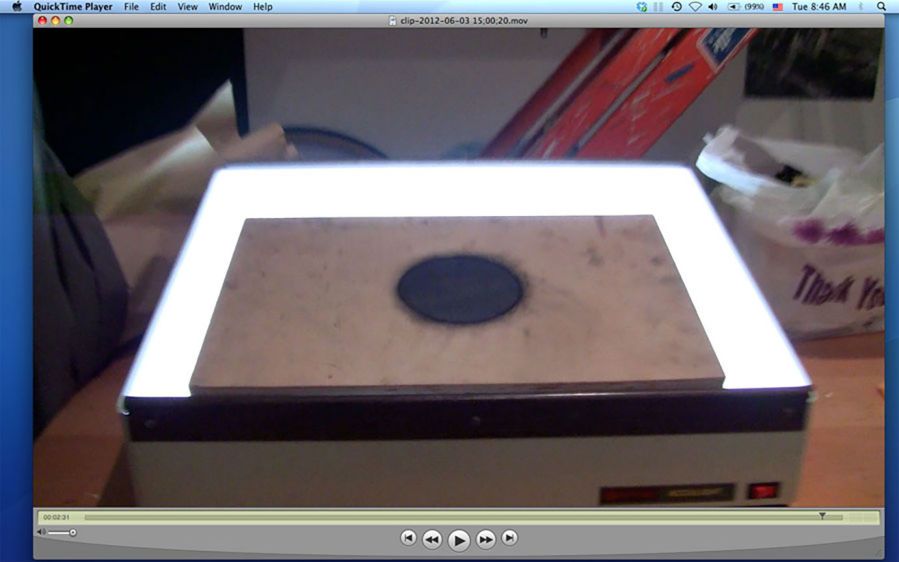Click the Wi-Fi status icon

point(695,7)
